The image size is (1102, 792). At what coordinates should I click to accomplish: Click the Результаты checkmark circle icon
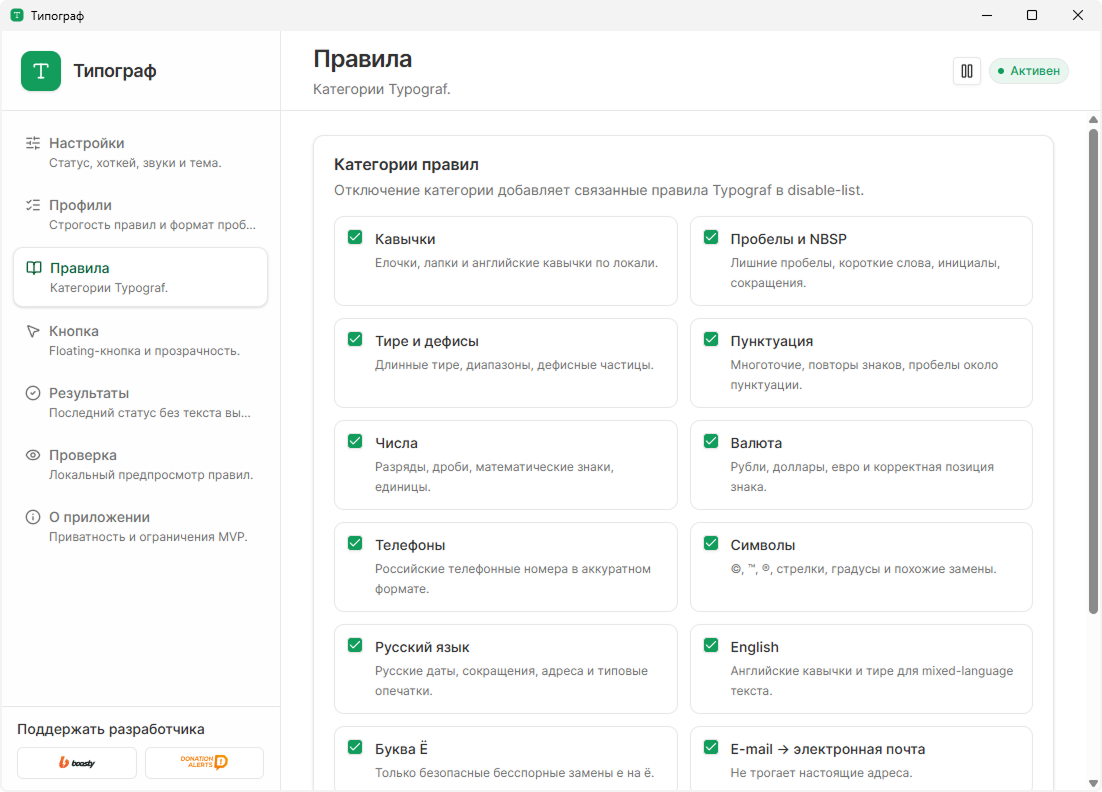pyautogui.click(x=33, y=393)
